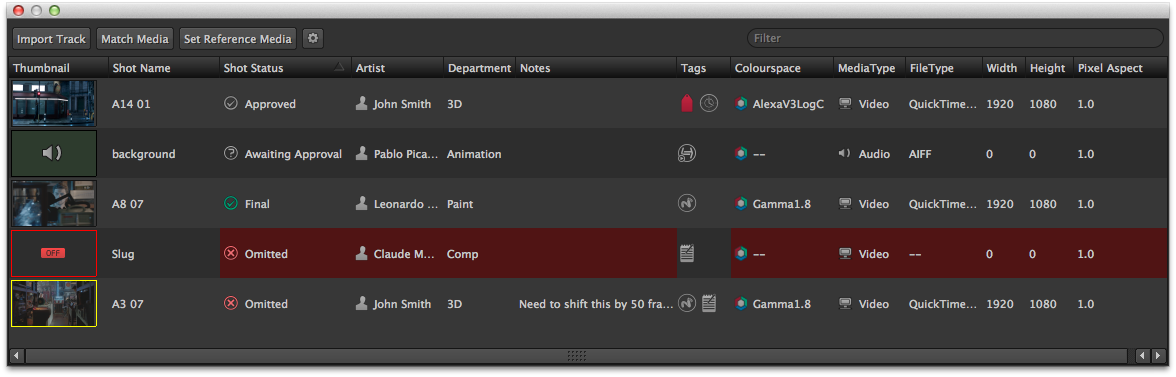Click colourspace icon next to AlexaV3LogC
Screen dimensions: 1176x377
tap(741, 103)
